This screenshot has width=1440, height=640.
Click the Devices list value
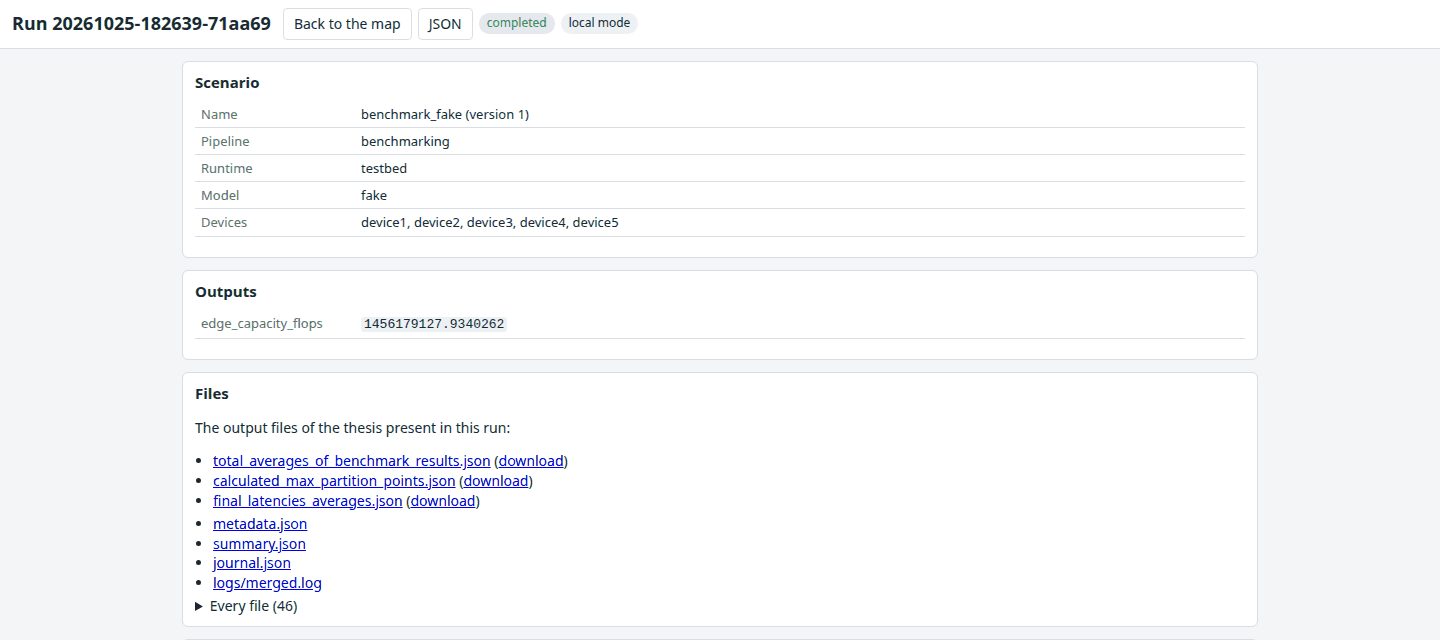490,223
